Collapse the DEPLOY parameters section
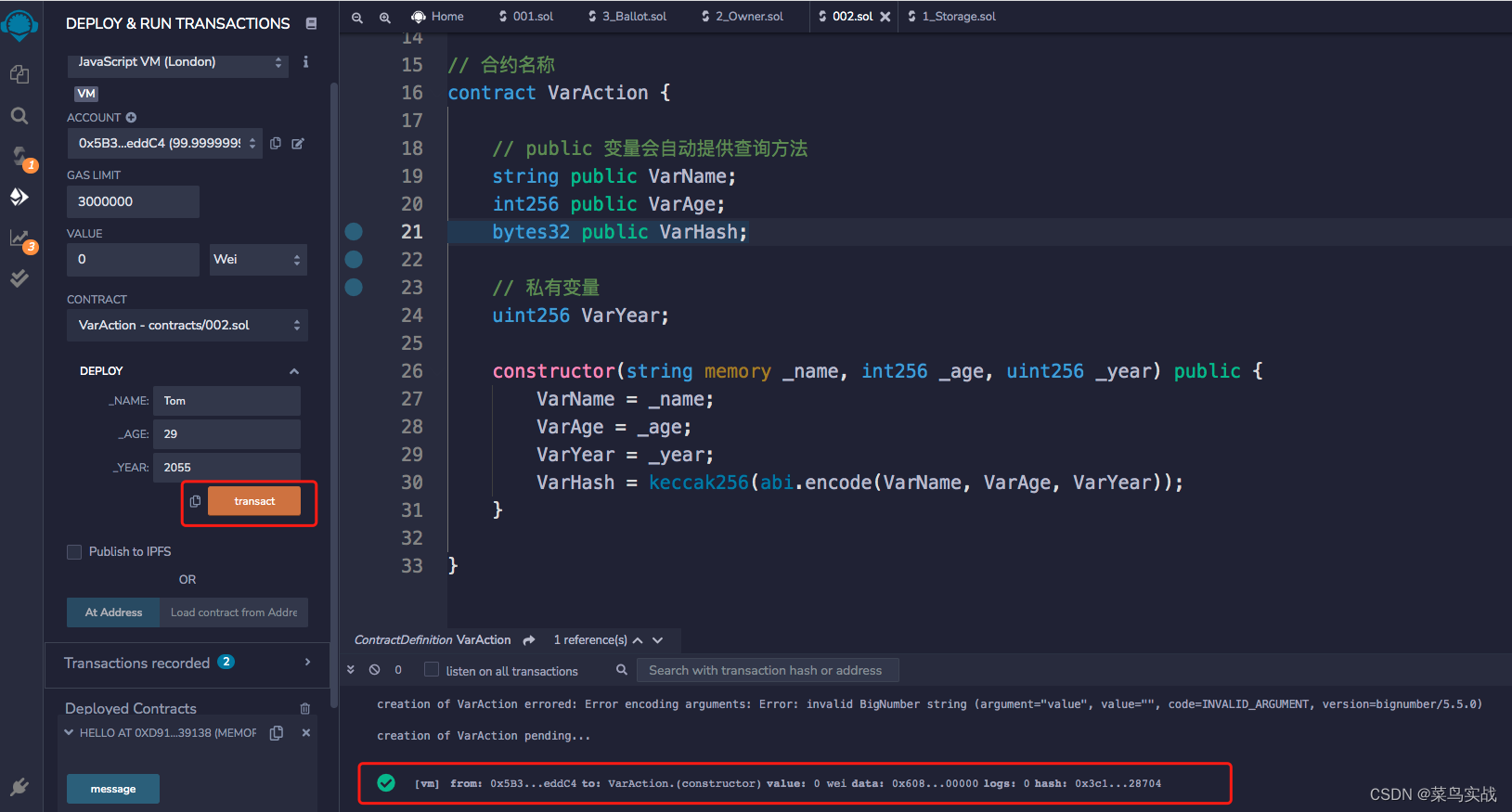The width and height of the screenshot is (1512, 812). (x=294, y=371)
